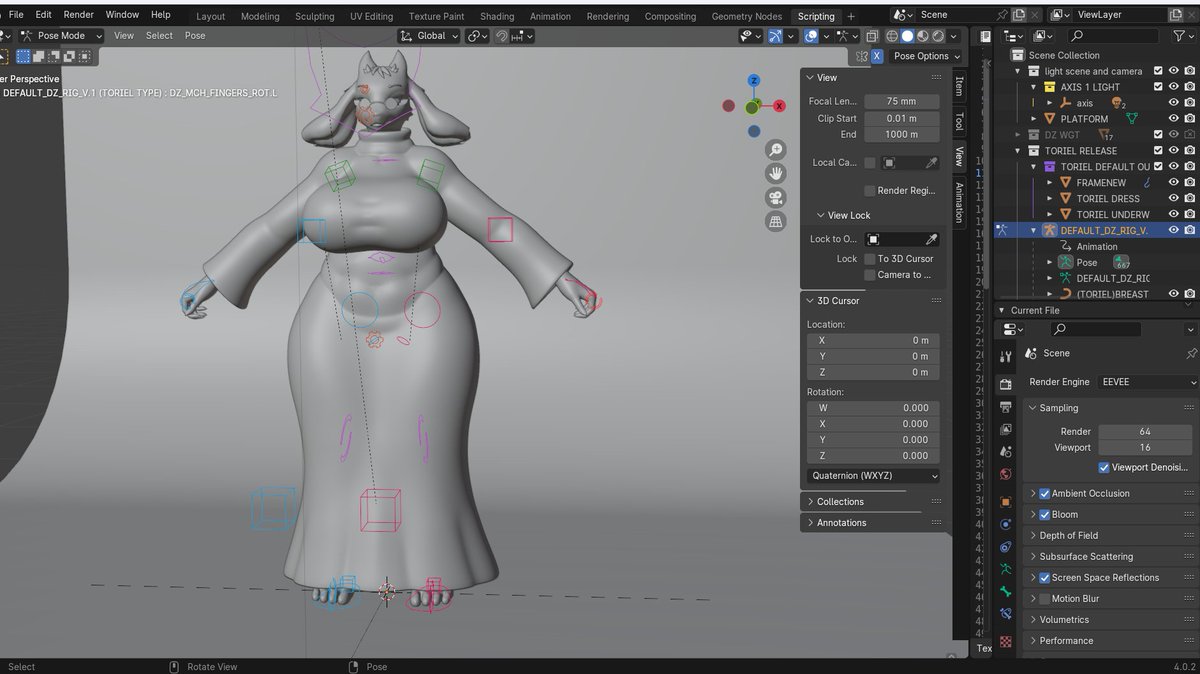
Task: Open the World properties tab icon
Action: click(x=1006, y=475)
